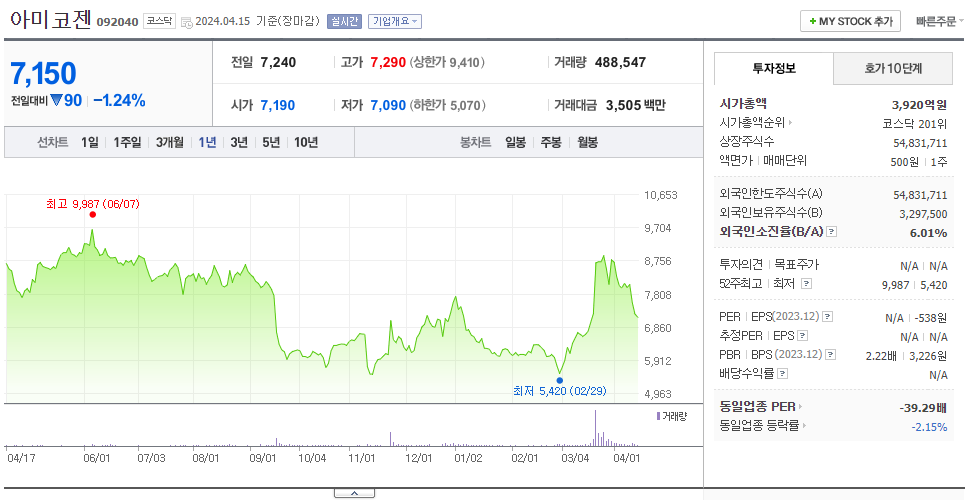Click the 10,653 price axis label
968x500 pixels.
click(x=661, y=195)
